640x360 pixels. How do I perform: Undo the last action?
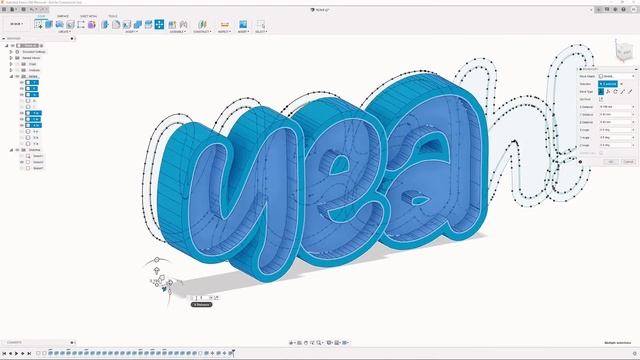[x=32, y=9]
